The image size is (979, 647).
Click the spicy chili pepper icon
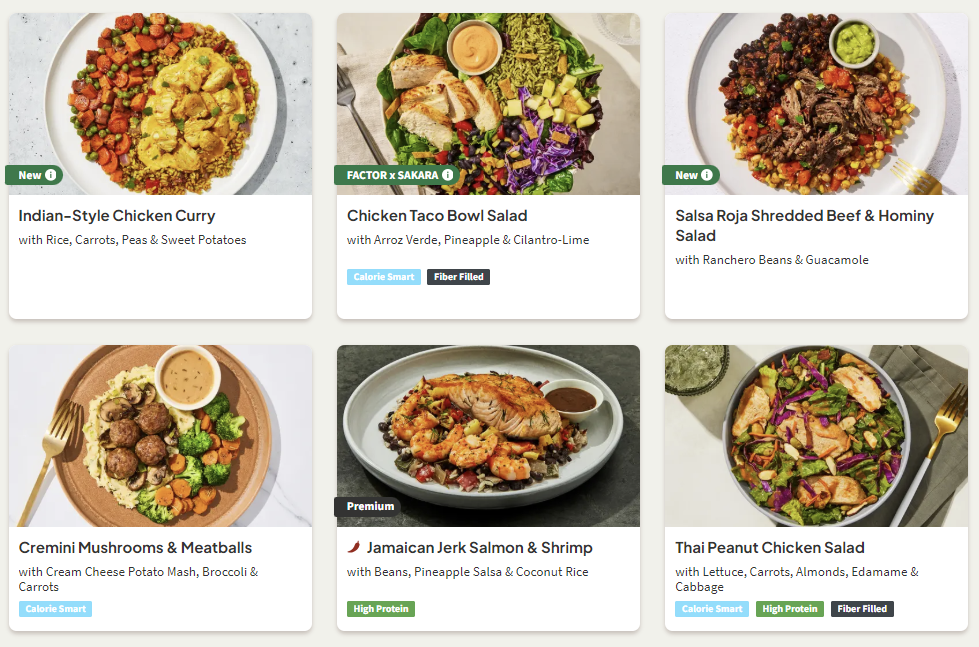coord(353,548)
